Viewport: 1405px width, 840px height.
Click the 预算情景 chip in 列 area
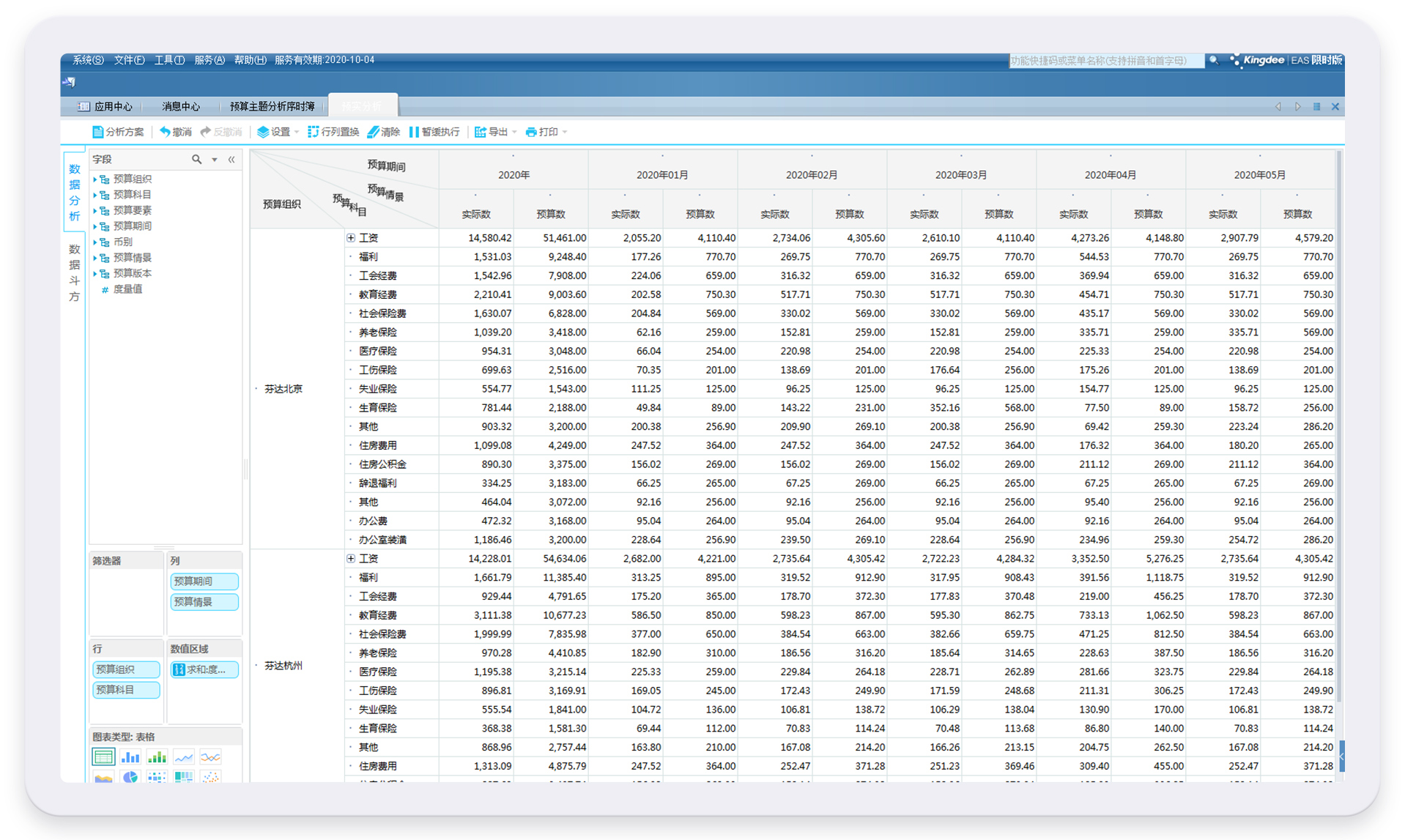[204, 602]
